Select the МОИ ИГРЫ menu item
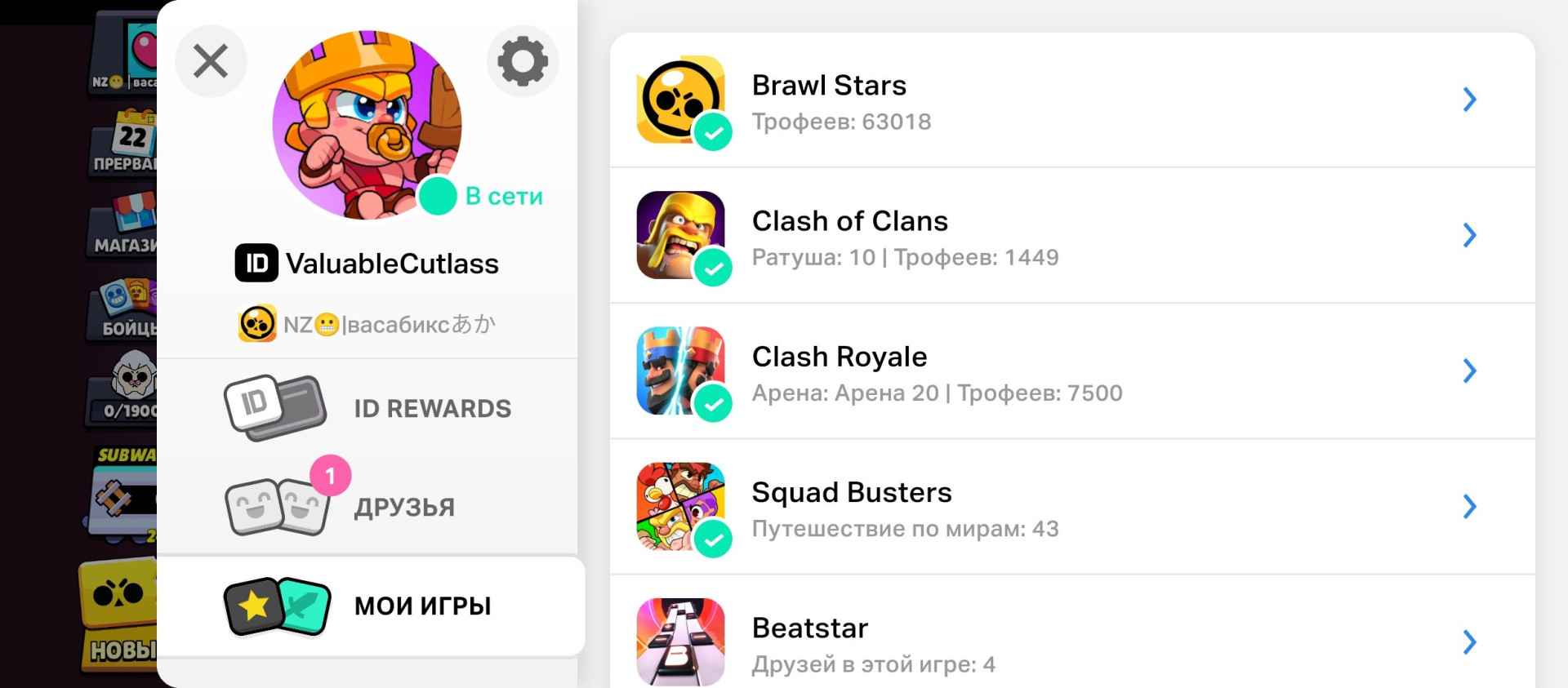Viewport: 1568px width, 688px height. (x=371, y=606)
